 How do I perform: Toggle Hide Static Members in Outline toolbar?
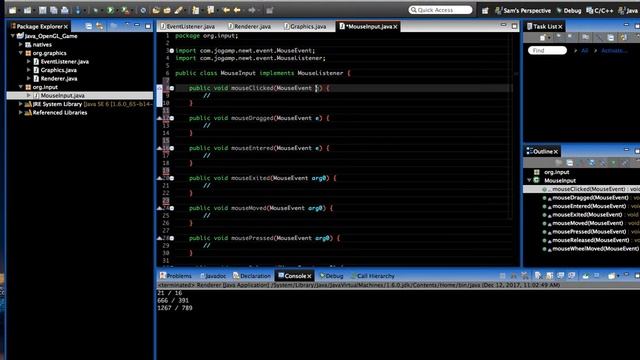(603, 163)
